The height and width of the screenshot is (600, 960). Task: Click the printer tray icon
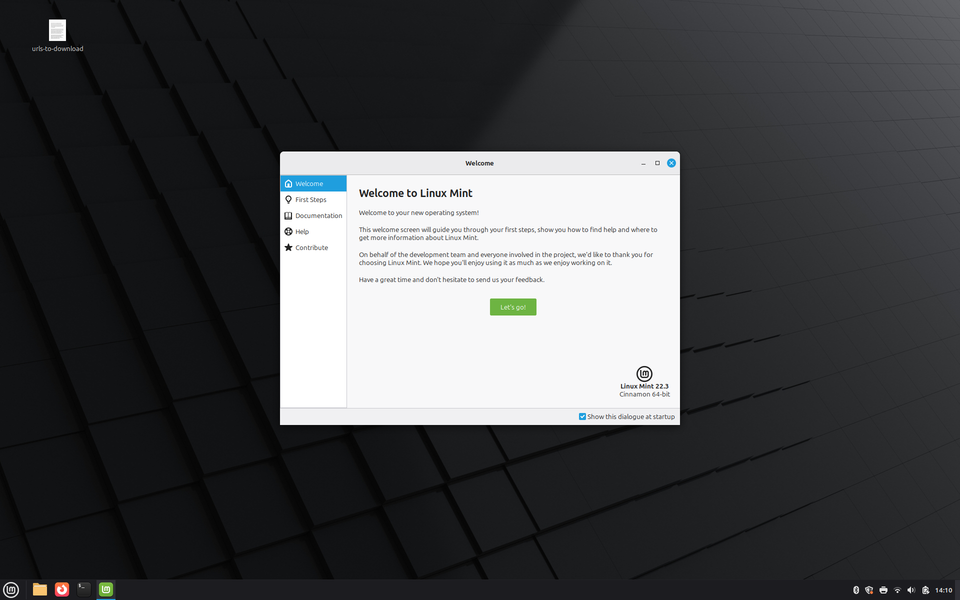[883, 590]
